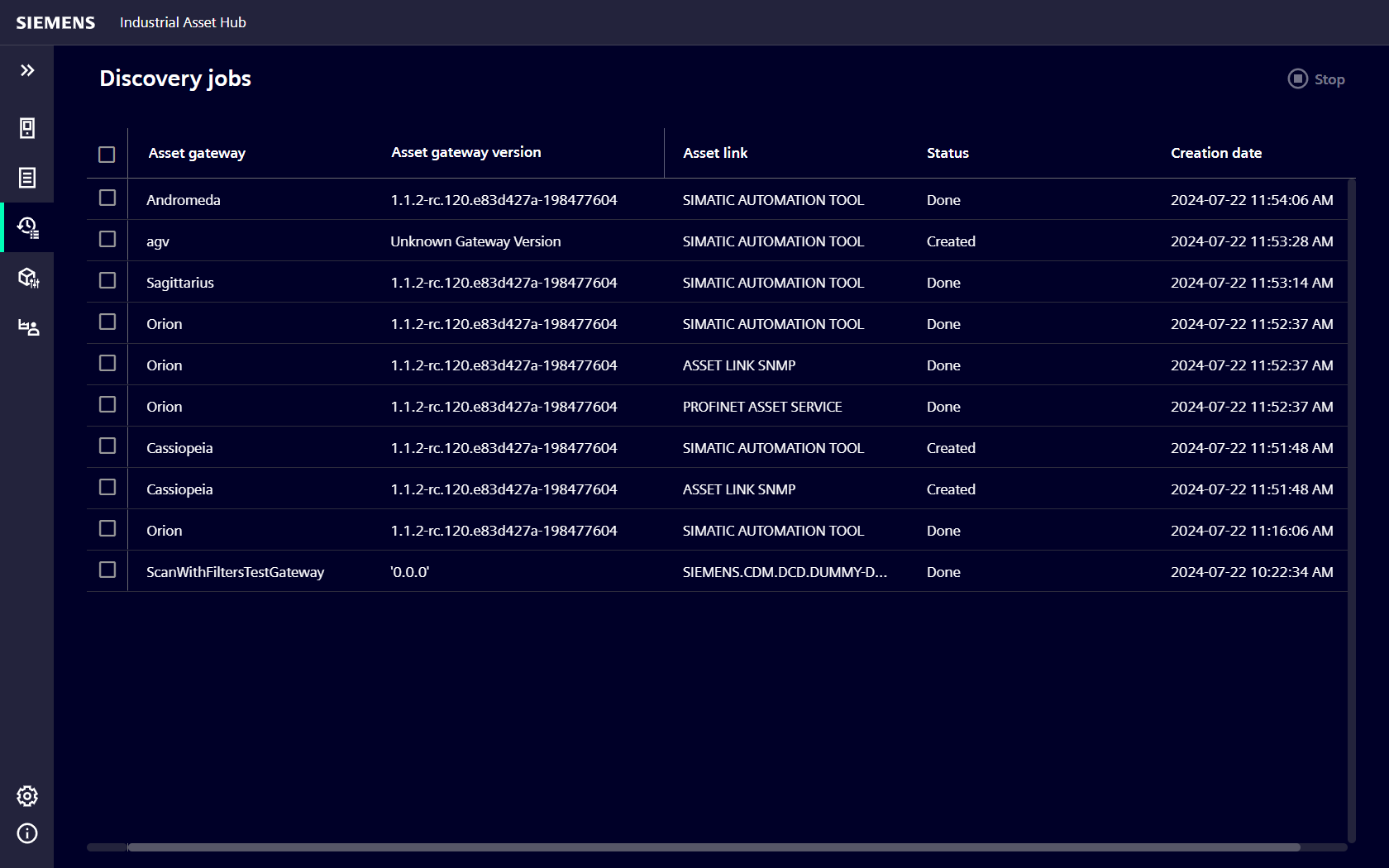This screenshot has height=868, width=1389.
Task: Click the SIEMENS.CDM.DCD.DUMMY-D... asset link cell
Action: click(x=785, y=572)
